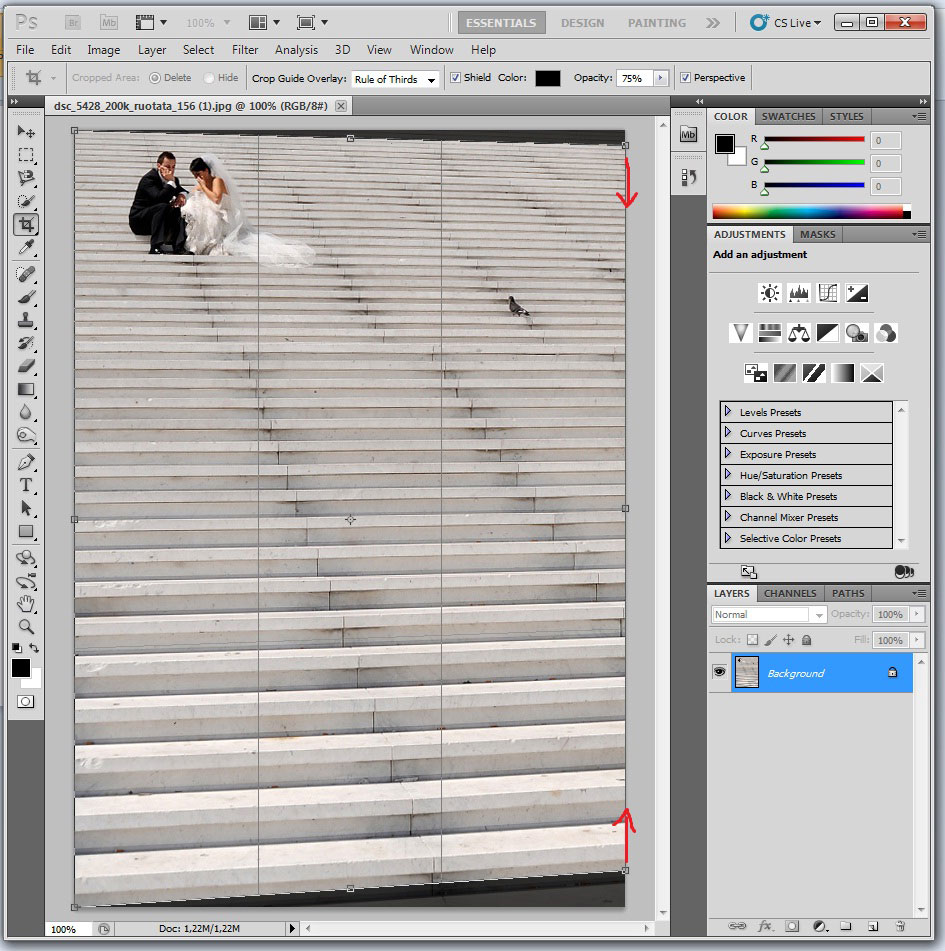The width and height of the screenshot is (945, 951).
Task: Select the Move tool
Action: click(x=26, y=132)
